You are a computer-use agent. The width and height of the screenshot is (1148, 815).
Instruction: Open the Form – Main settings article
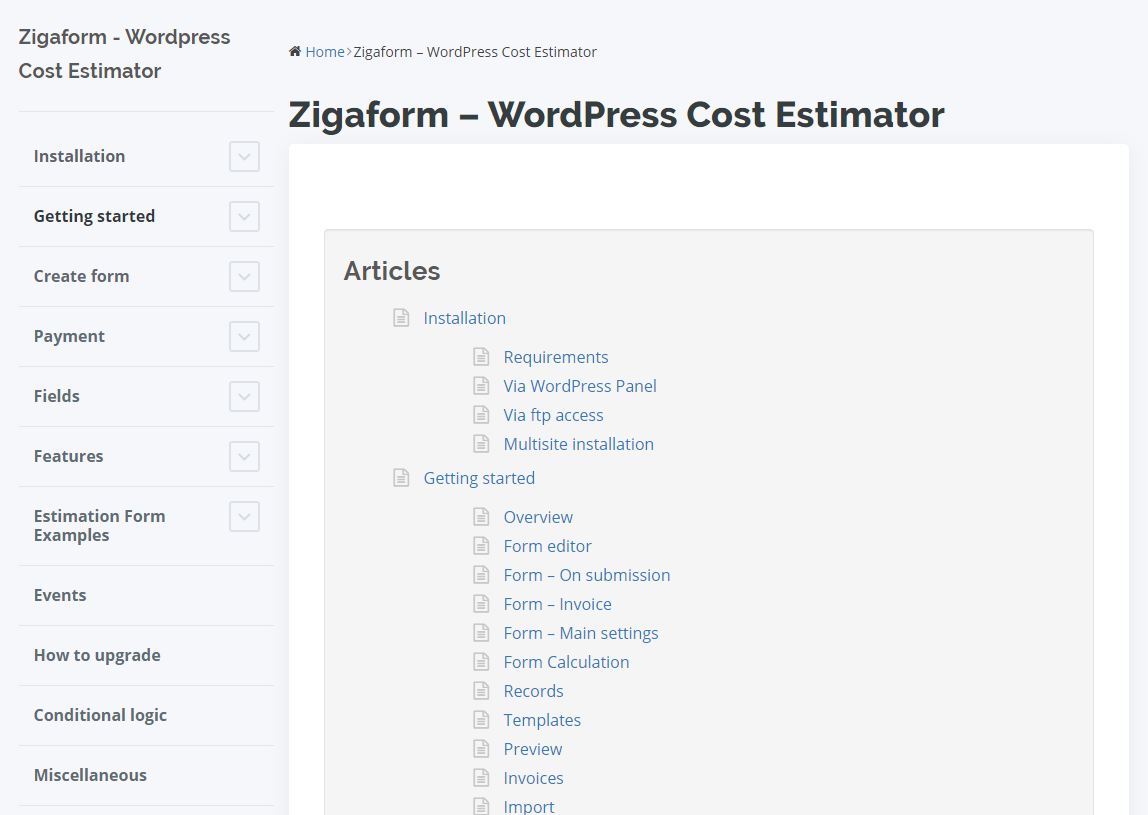pyautogui.click(x=581, y=633)
